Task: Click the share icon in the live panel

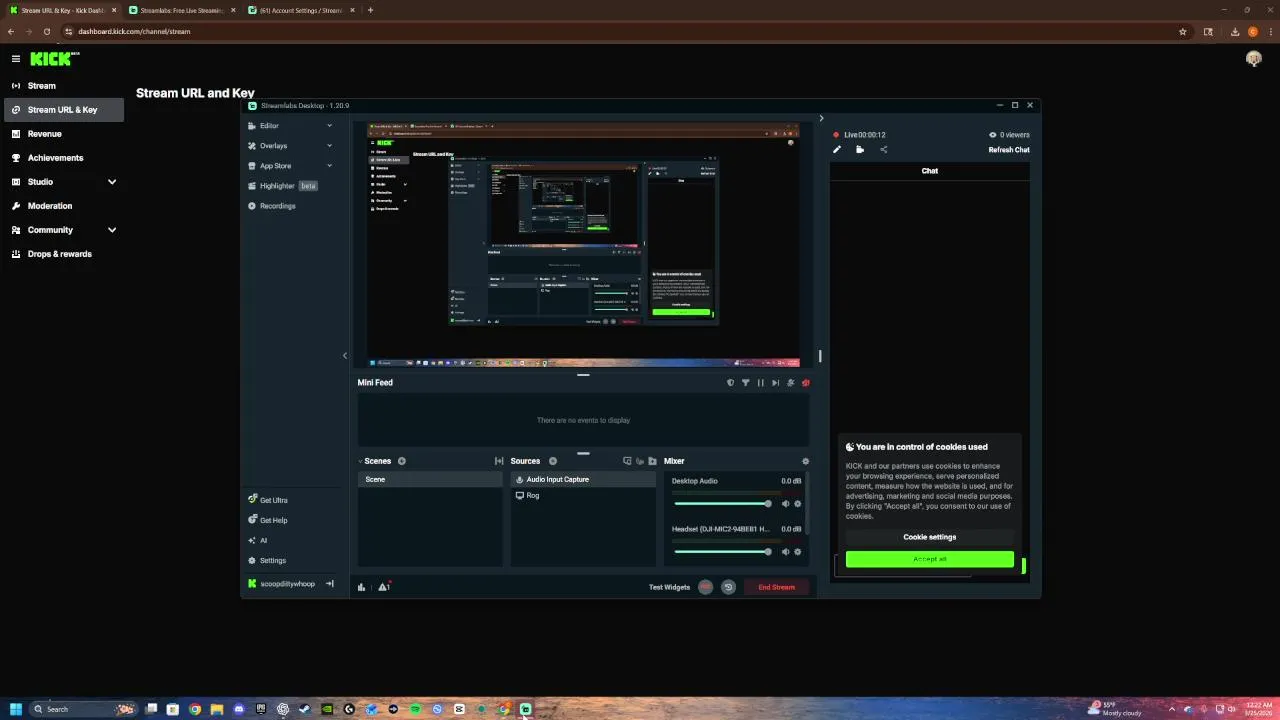Action: click(x=883, y=150)
